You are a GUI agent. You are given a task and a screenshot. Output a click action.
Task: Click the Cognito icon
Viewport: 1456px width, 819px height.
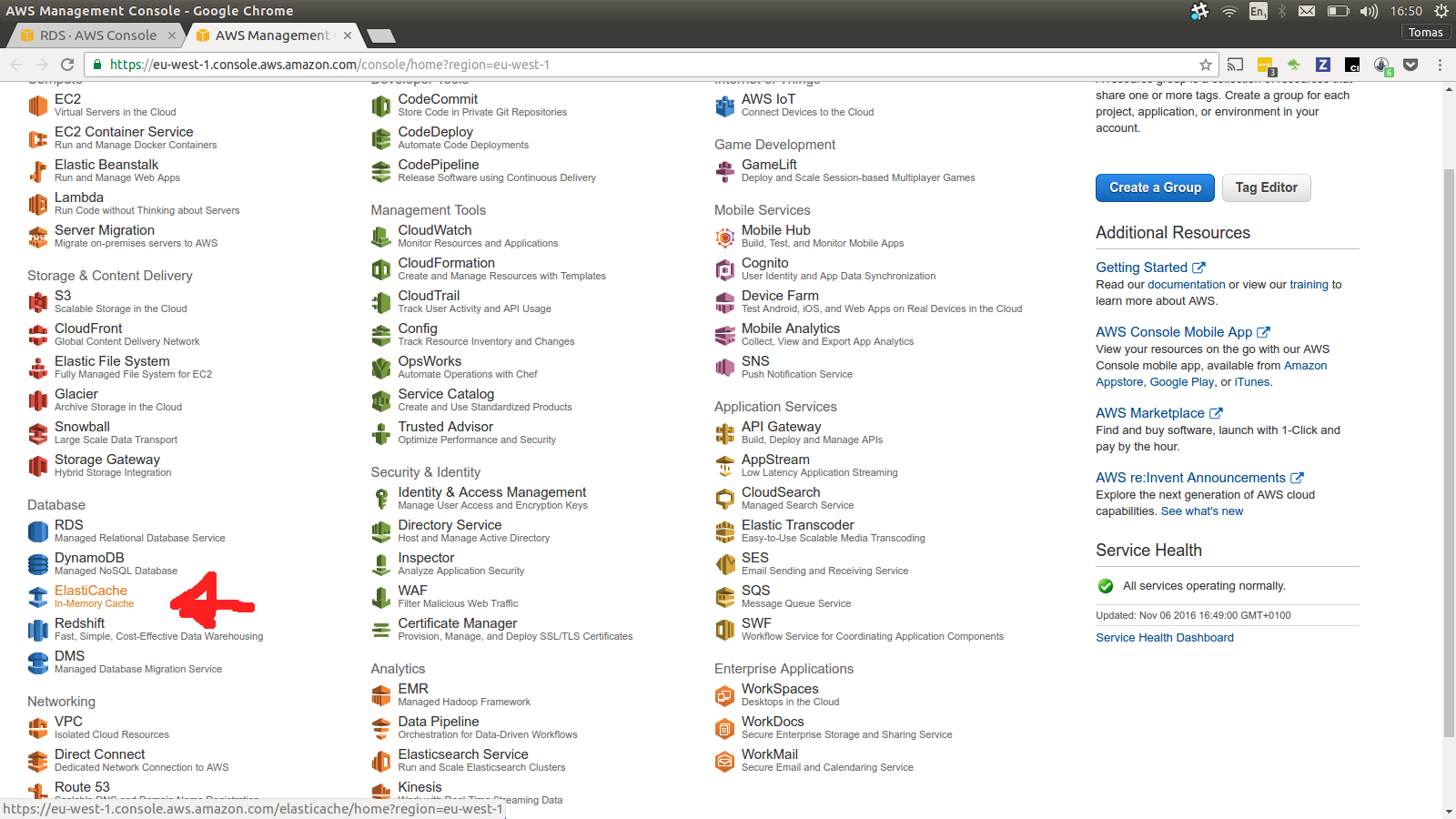[724, 269]
